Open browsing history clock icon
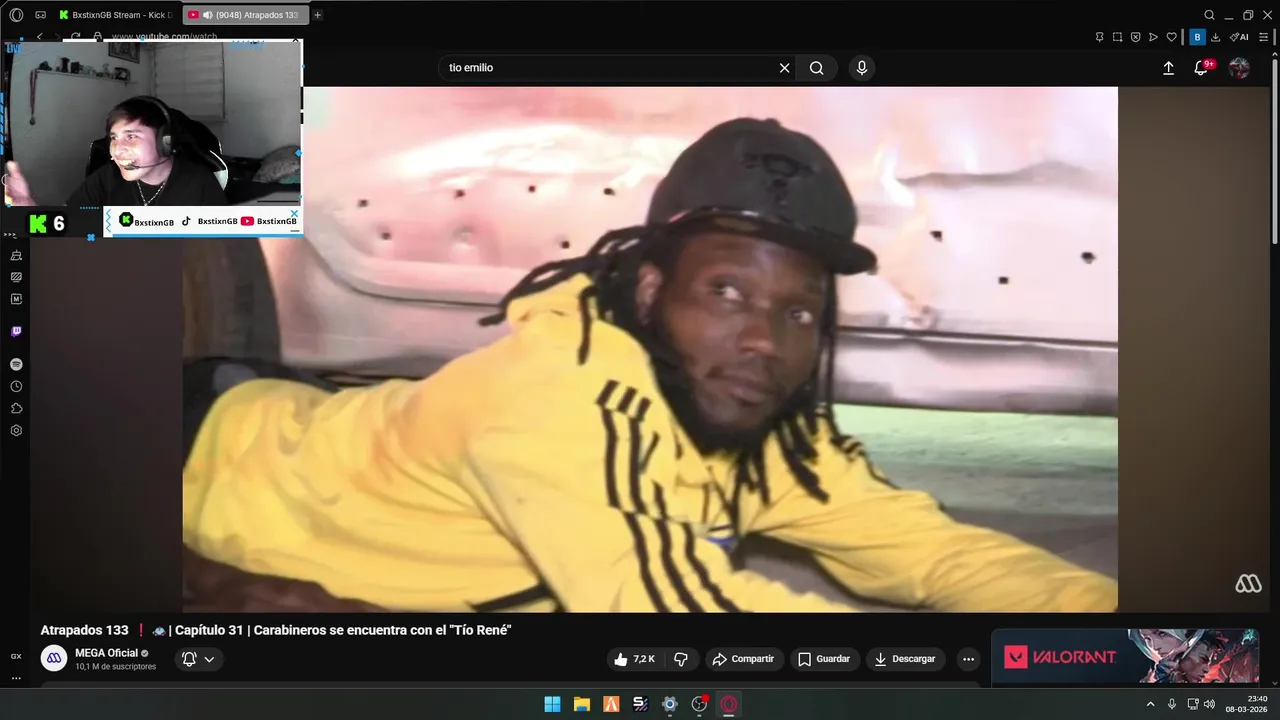The height and width of the screenshot is (720, 1280). point(16,386)
